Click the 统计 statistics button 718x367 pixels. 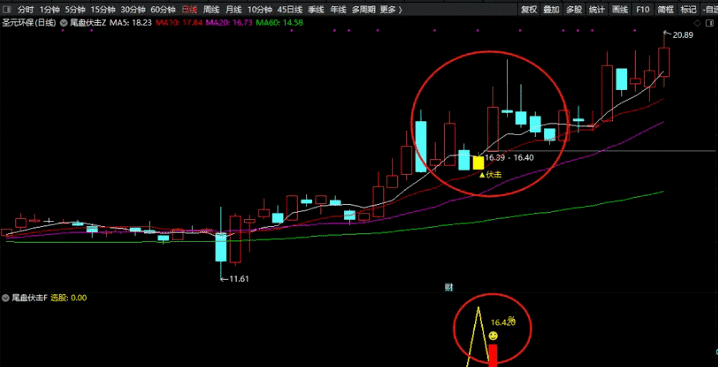coord(597,9)
